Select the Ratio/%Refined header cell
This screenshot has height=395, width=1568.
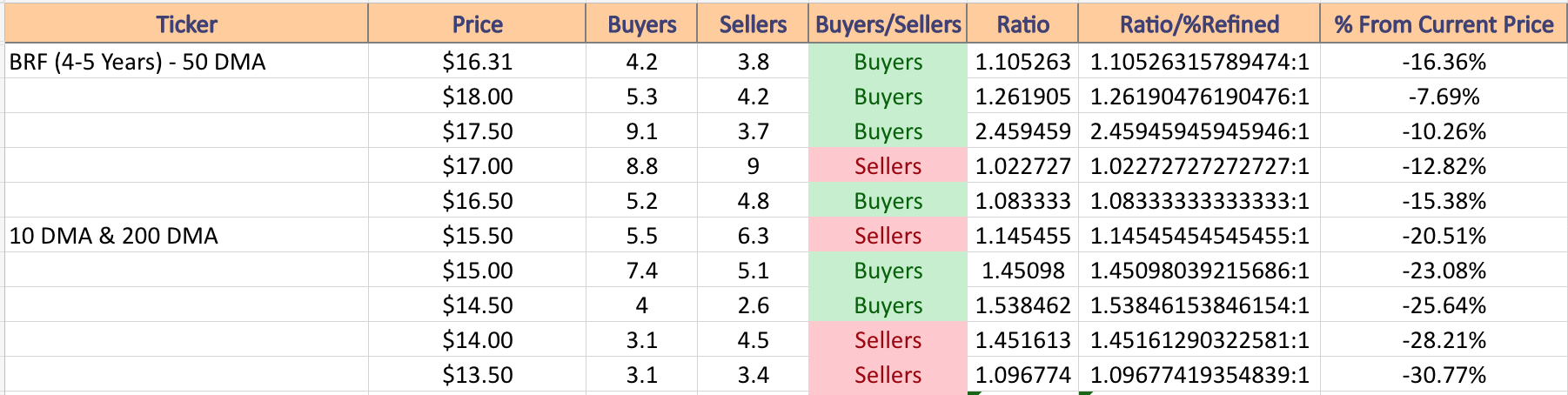[1199, 23]
